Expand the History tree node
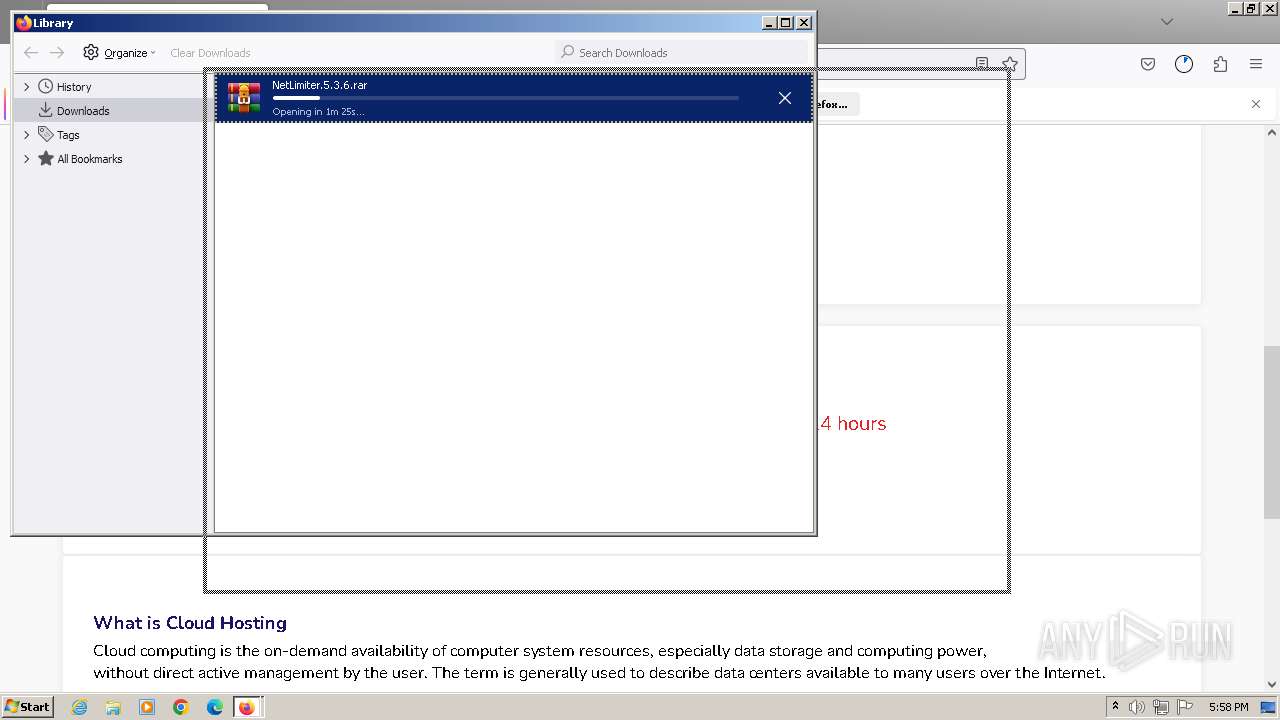1280x720 pixels. (27, 87)
